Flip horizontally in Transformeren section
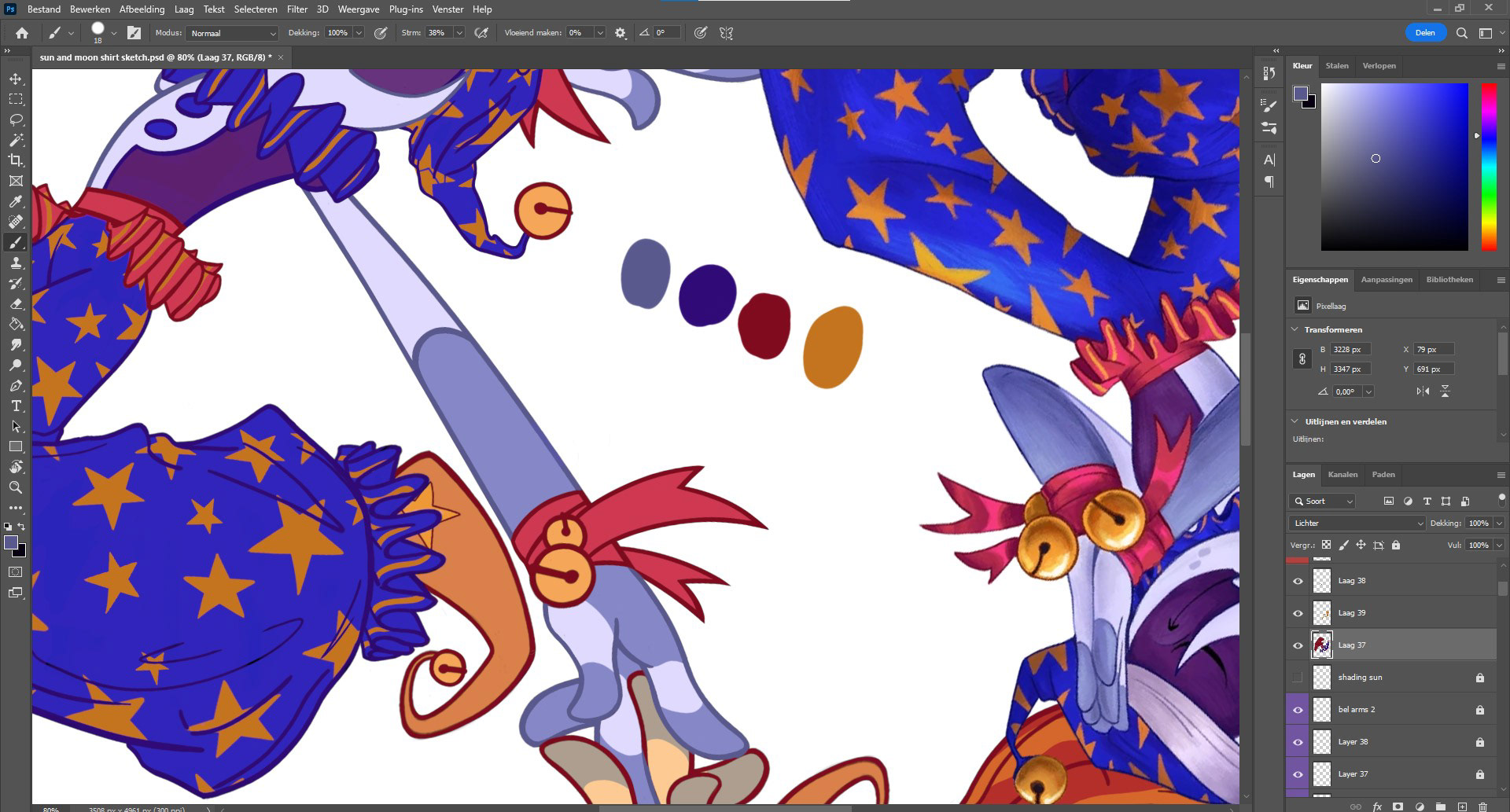 (1423, 391)
